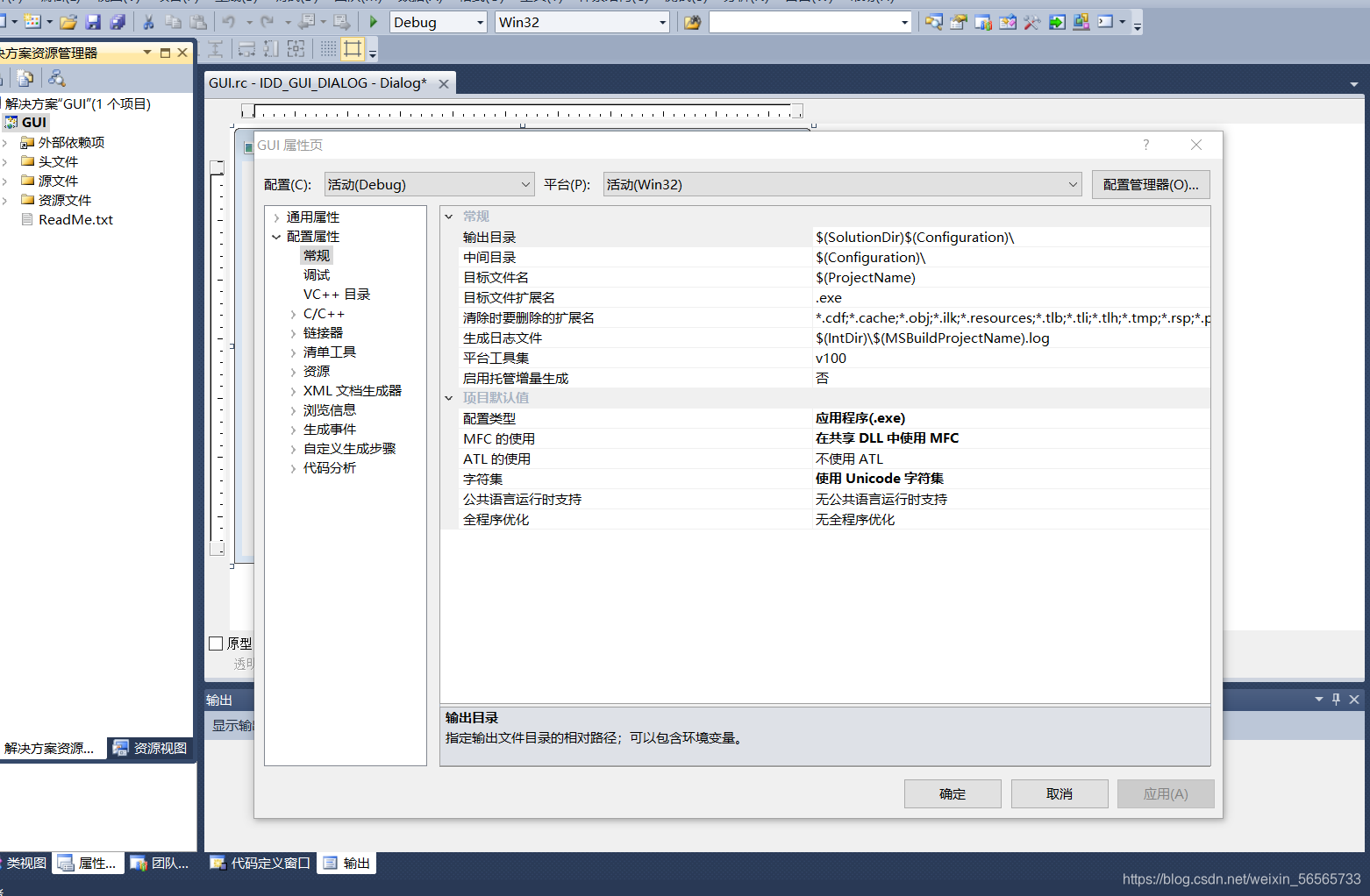This screenshot has height=896, width=1370.
Task: Click the help question mark in property dialog
Action: 1145,145
